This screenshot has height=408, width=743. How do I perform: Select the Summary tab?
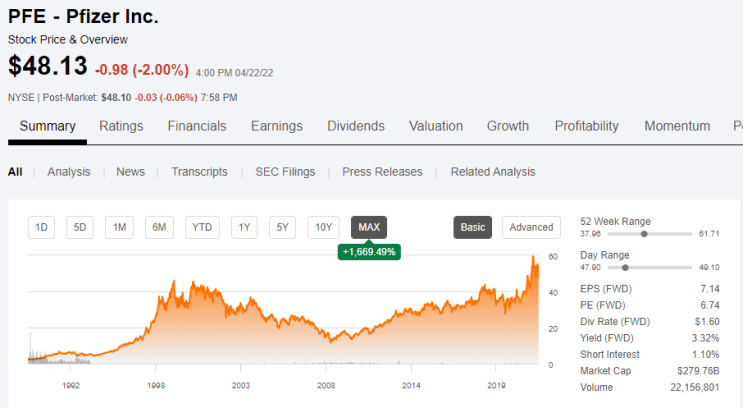point(47,126)
